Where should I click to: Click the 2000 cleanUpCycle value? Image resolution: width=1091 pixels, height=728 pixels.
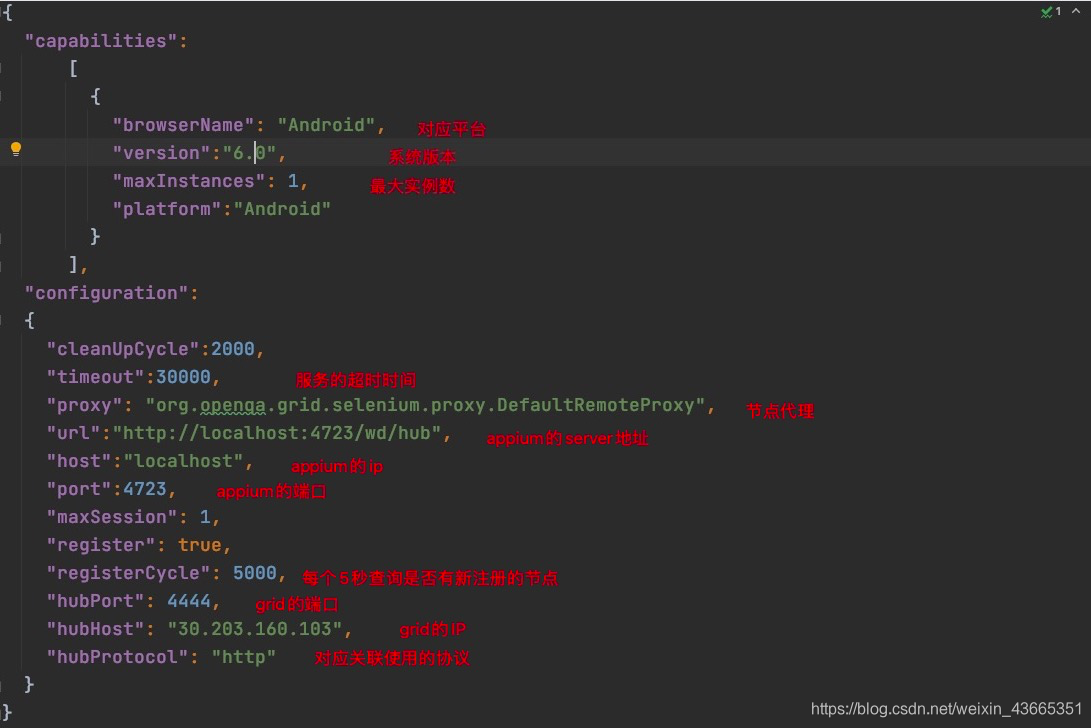click(233, 349)
